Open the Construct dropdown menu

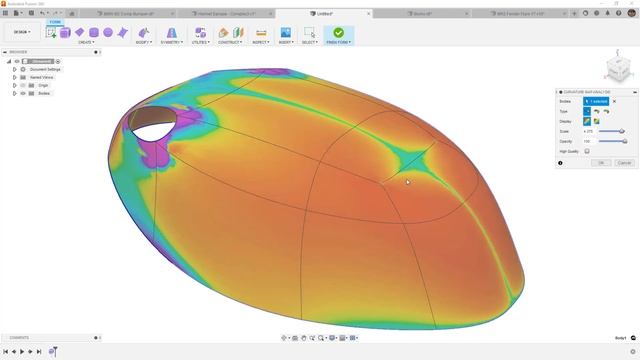click(230, 42)
